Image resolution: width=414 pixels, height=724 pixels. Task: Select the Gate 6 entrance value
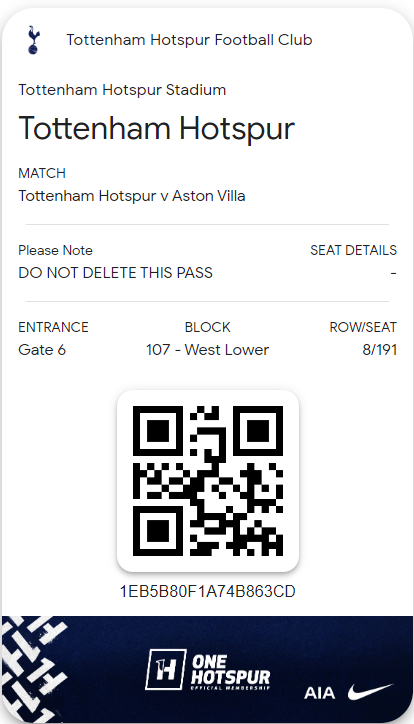tap(42, 350)
